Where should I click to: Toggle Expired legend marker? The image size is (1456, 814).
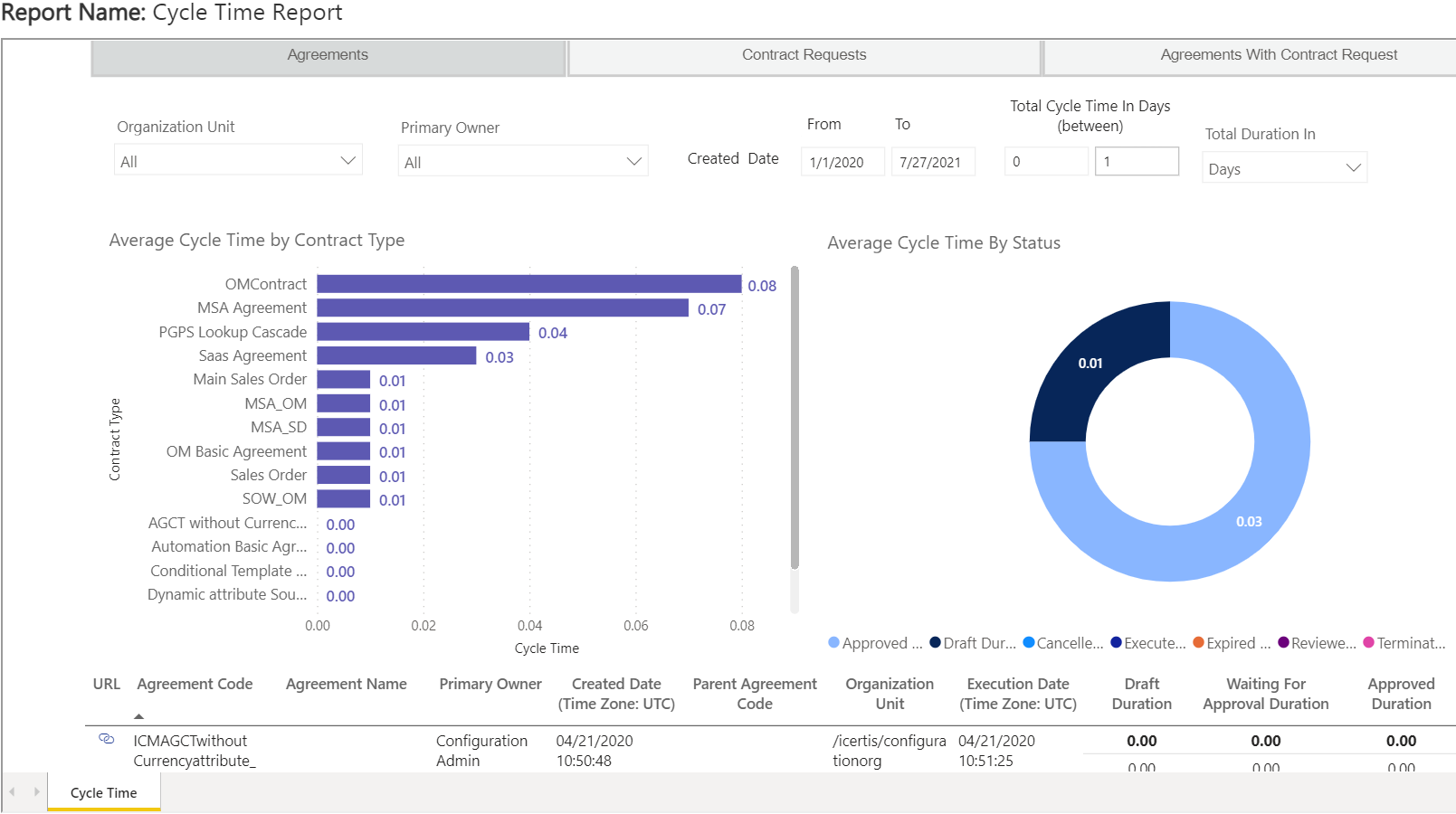1198,643
